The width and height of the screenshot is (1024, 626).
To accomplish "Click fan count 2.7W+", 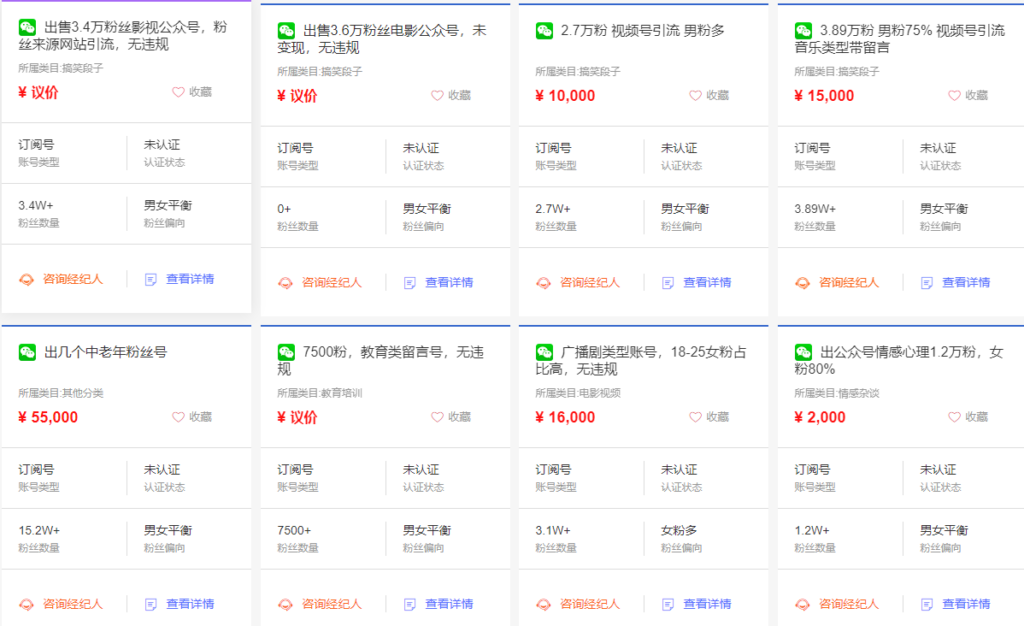I will [552, 209].
